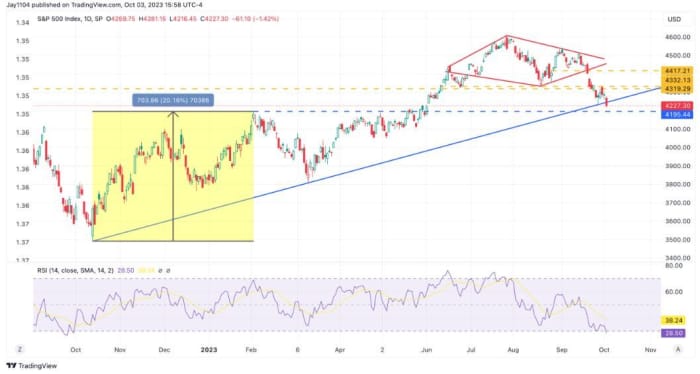Click the 1.34 left axis label
This screenshot has height=374, width=700.
(x=23, y=22)
